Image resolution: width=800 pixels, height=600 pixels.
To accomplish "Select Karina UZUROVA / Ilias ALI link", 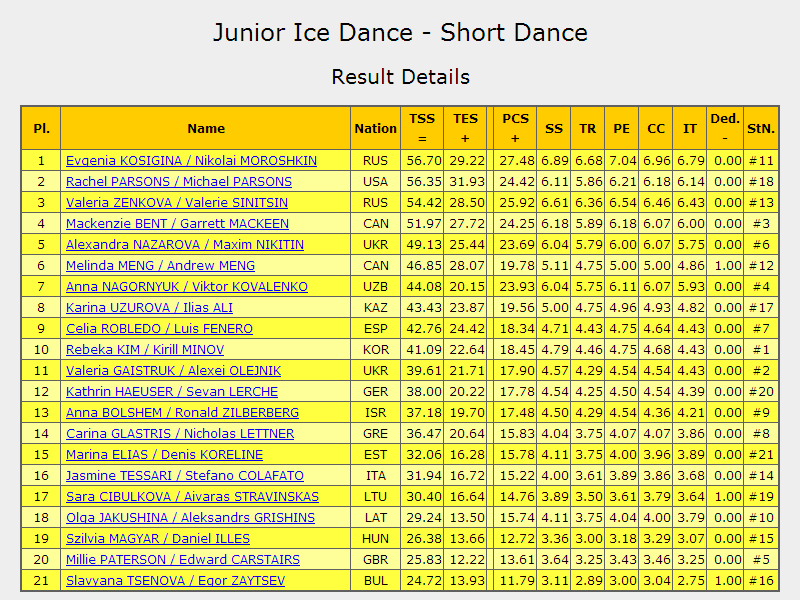I will pyautogui.click(x=149, y=307).
